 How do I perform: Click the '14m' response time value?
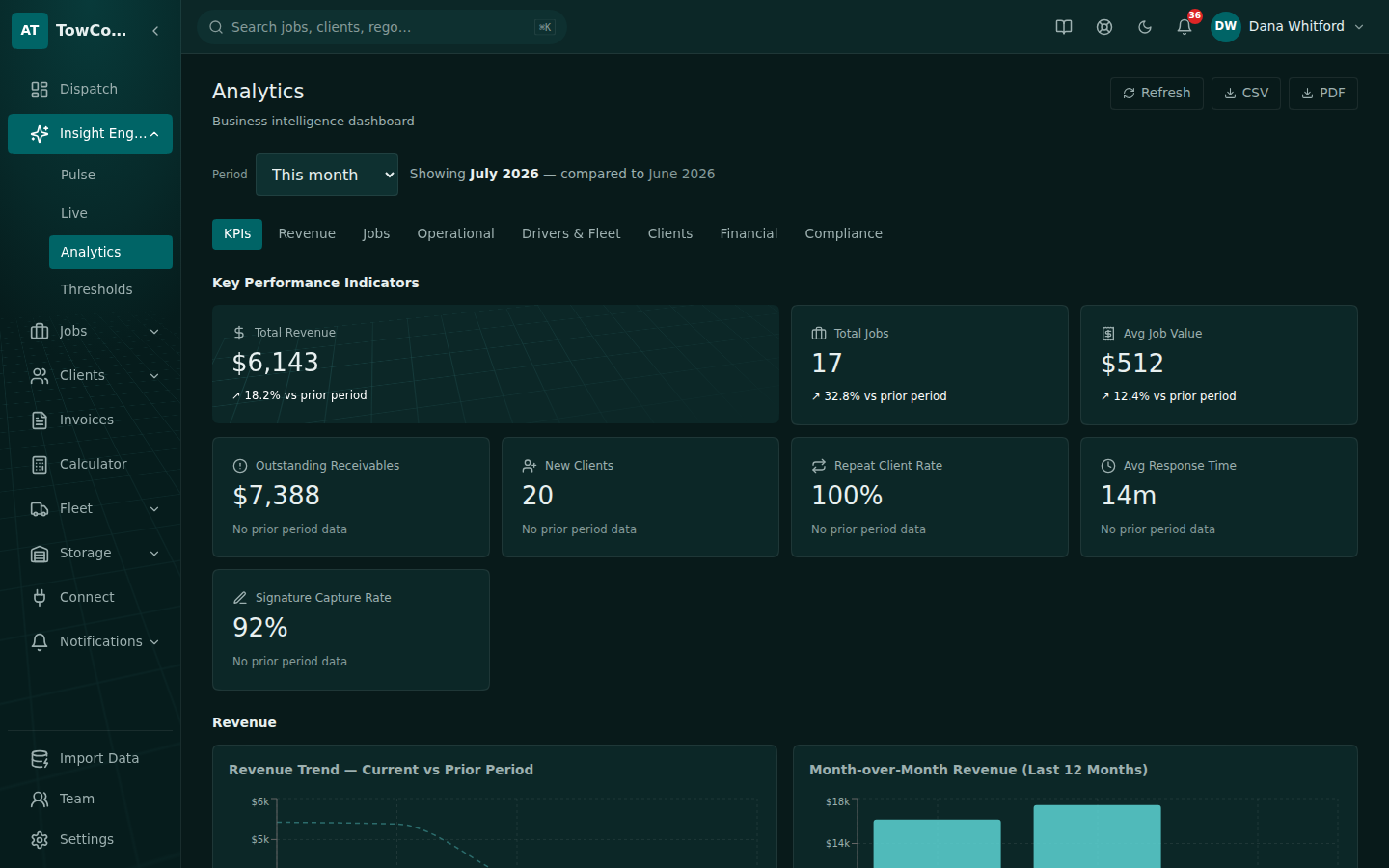[1129, 496]
